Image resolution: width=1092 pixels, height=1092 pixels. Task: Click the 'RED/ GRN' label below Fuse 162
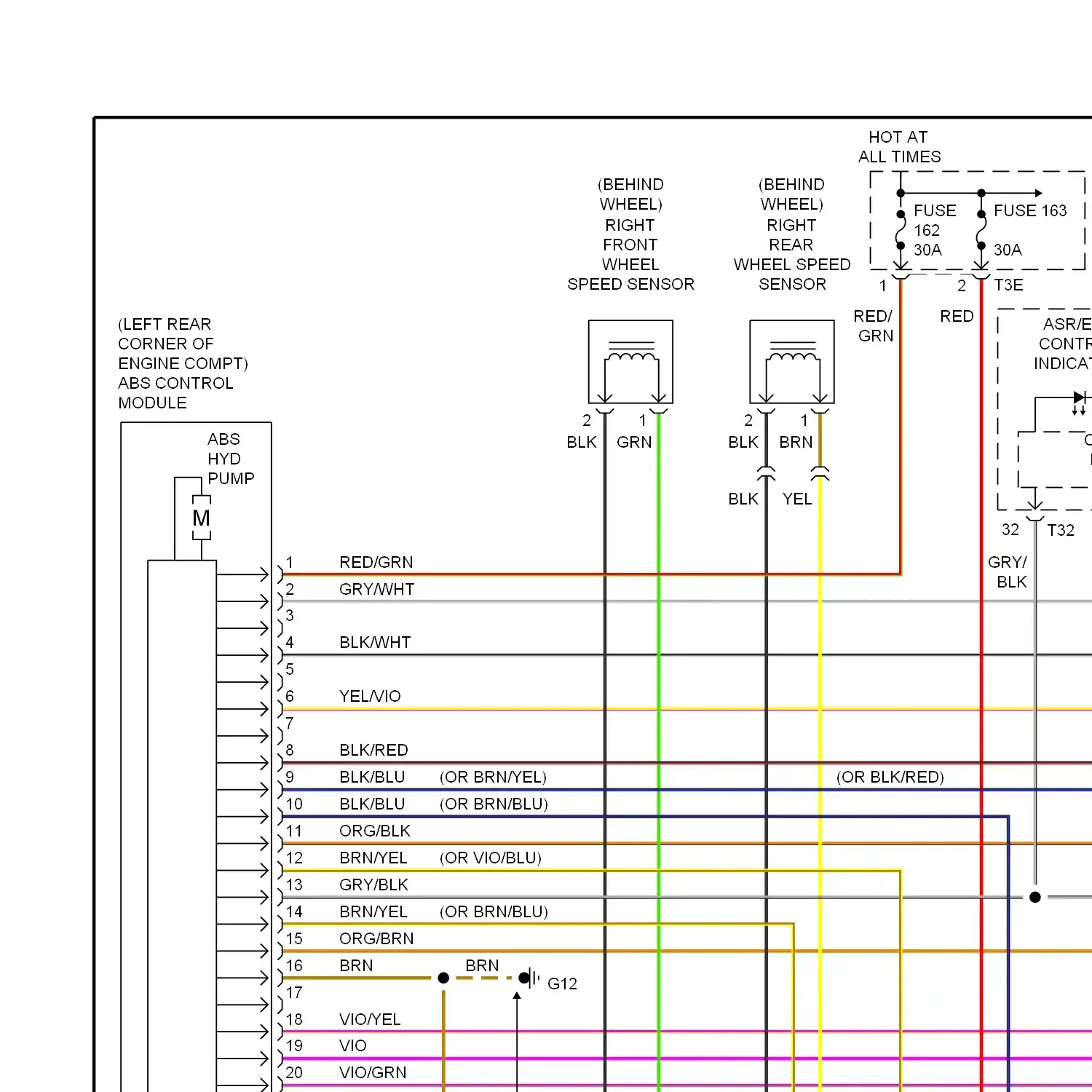(874, 326)
